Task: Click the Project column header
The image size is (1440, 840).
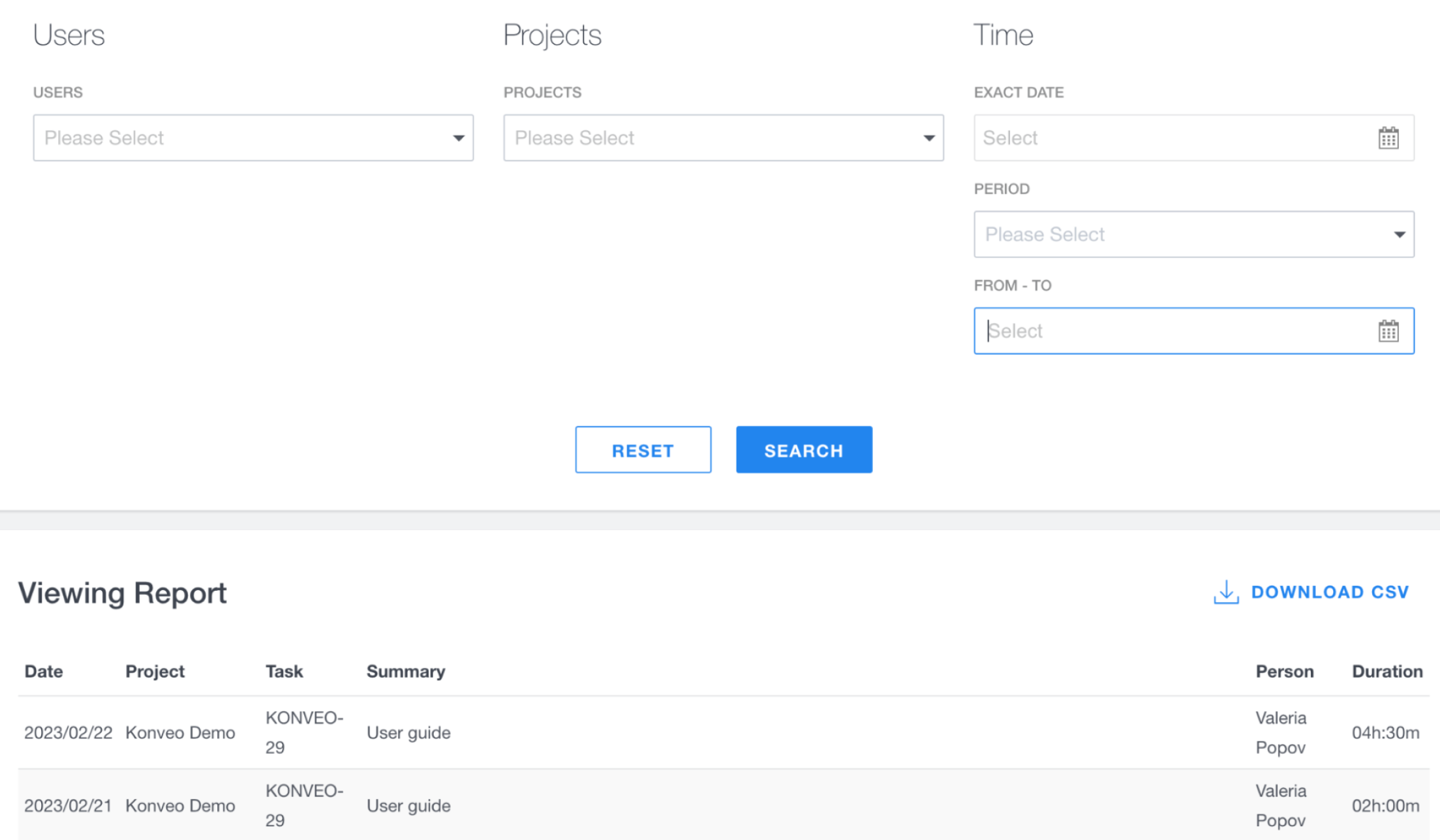Action: [155, 671]
